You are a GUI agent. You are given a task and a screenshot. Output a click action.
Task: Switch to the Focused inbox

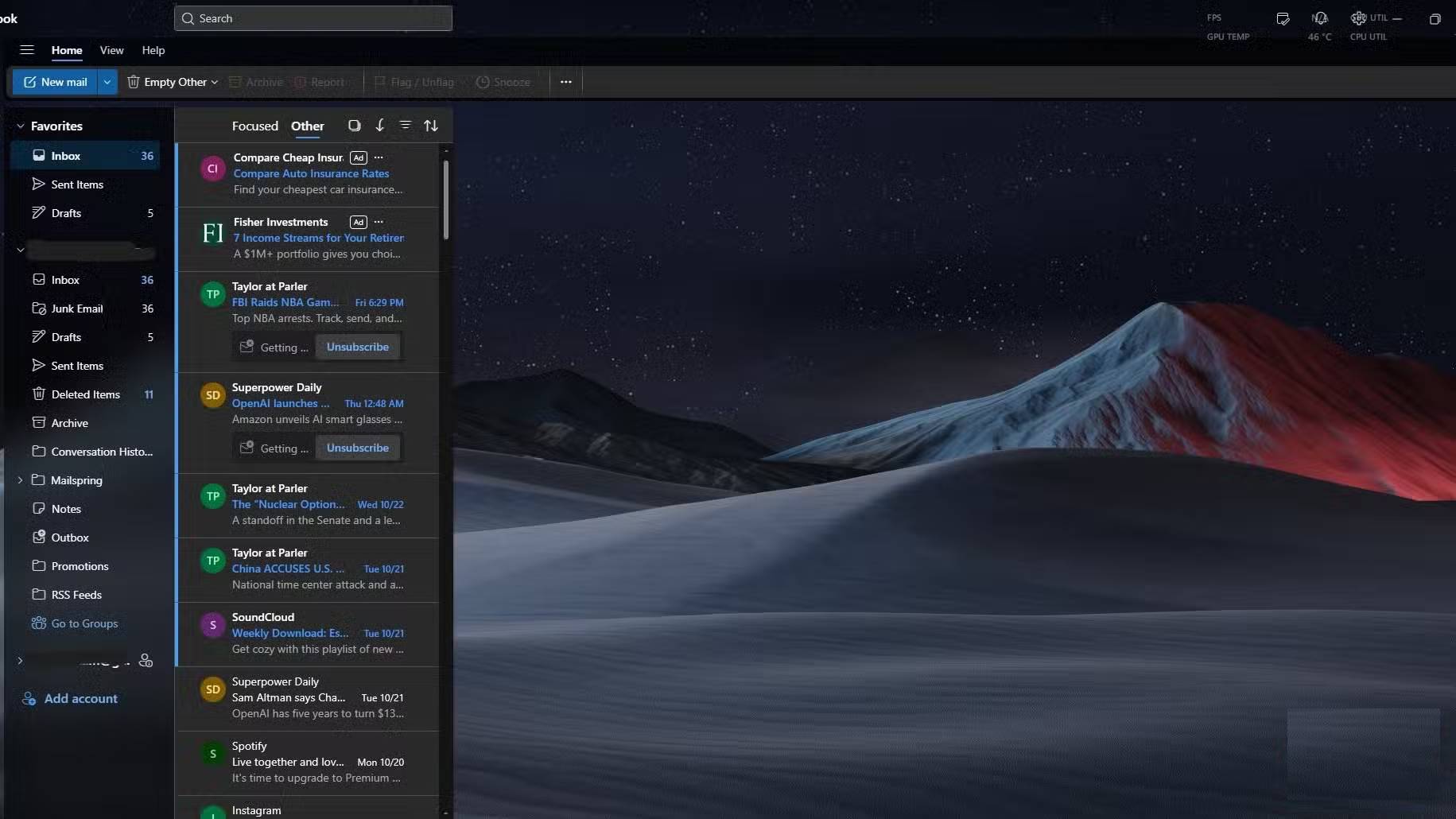pos(254,126)
